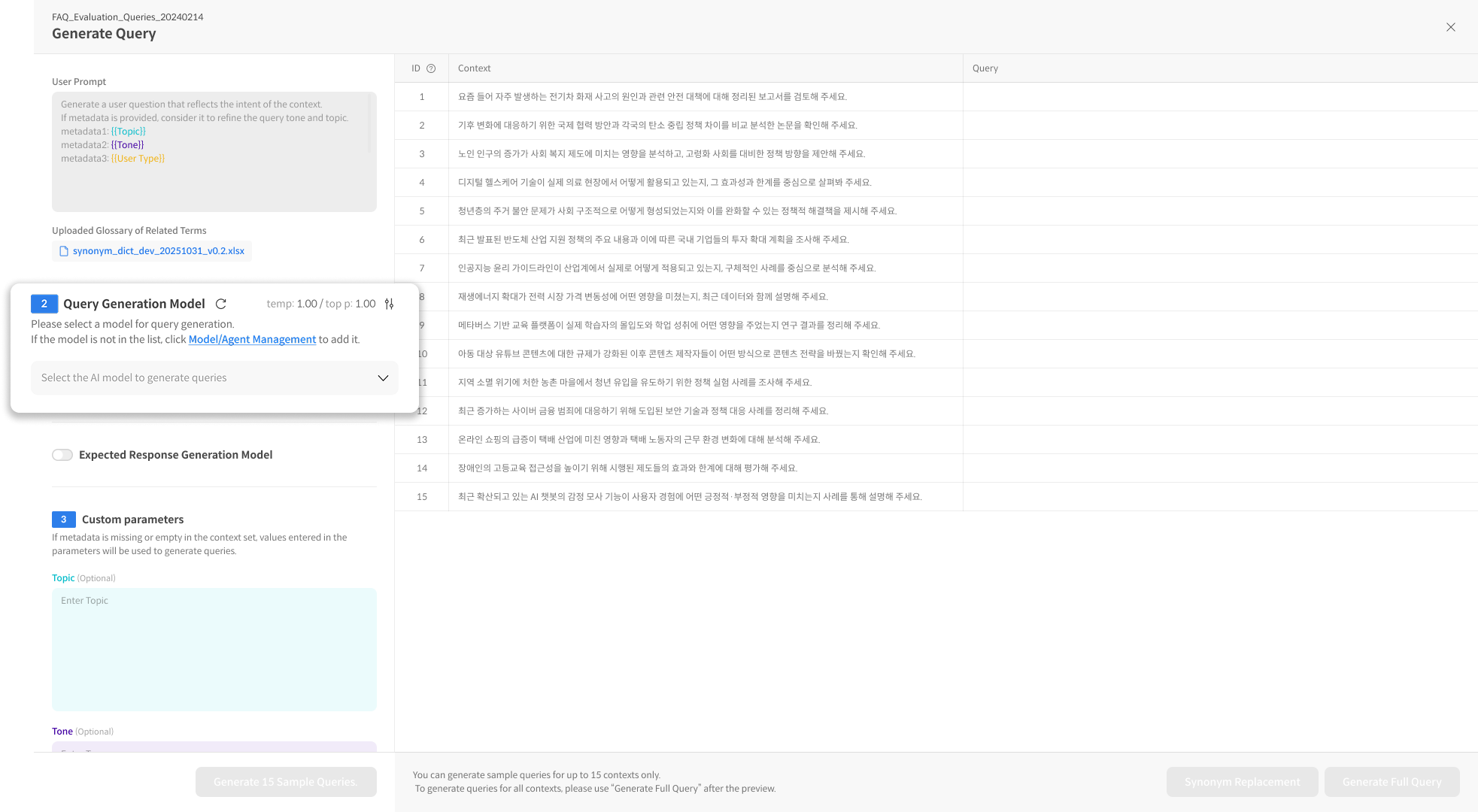Viewport: 1478px width, 812px height.
Task: Open Model/Agent Management link
Action: (252, 339)
